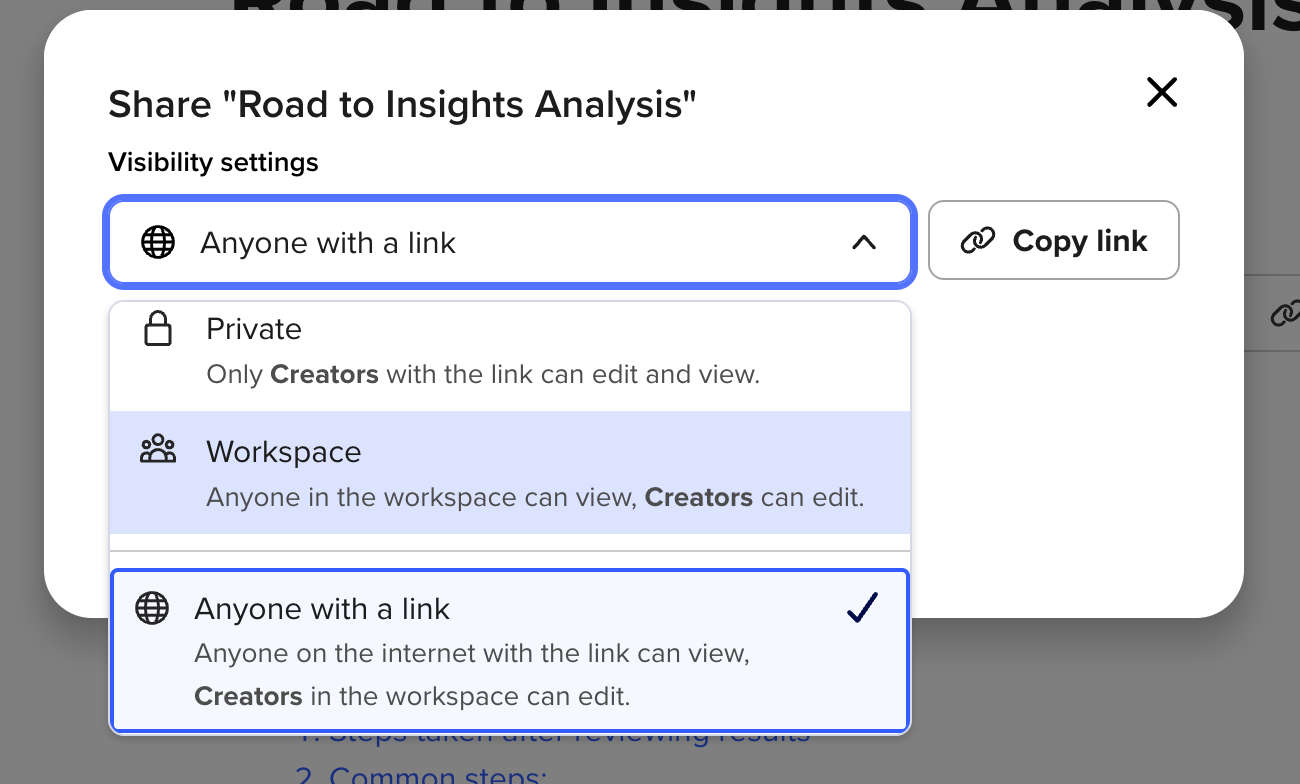Click the link icon behind the dialog's right edge
The width and height of the screenshot is (1300, 784).
coord(1283,315)
